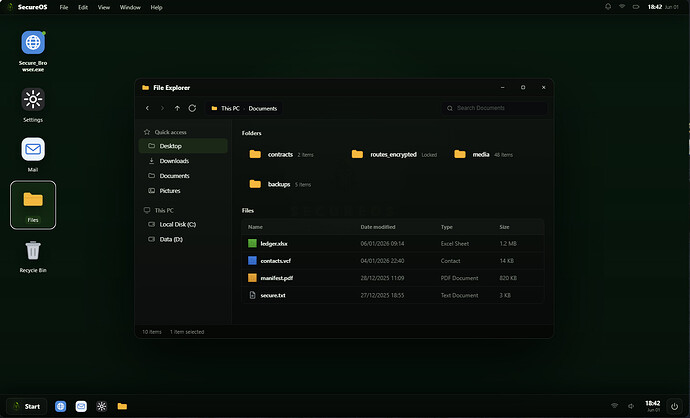Sort by the Date modified column header
690x418 pixels.
point(378,227)
